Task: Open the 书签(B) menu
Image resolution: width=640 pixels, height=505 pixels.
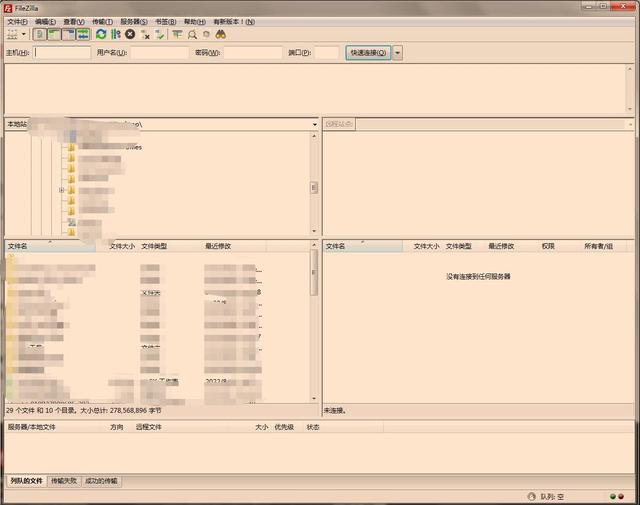Action: click(x=166, y=22)
